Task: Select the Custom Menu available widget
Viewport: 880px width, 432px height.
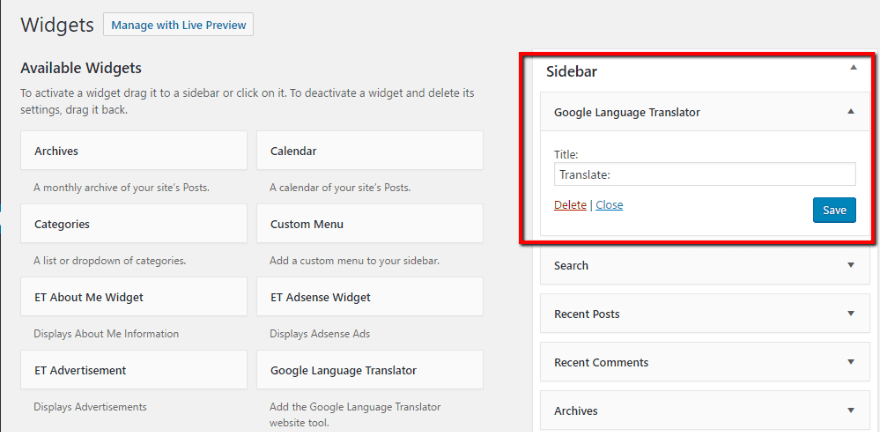Action: 369,224
